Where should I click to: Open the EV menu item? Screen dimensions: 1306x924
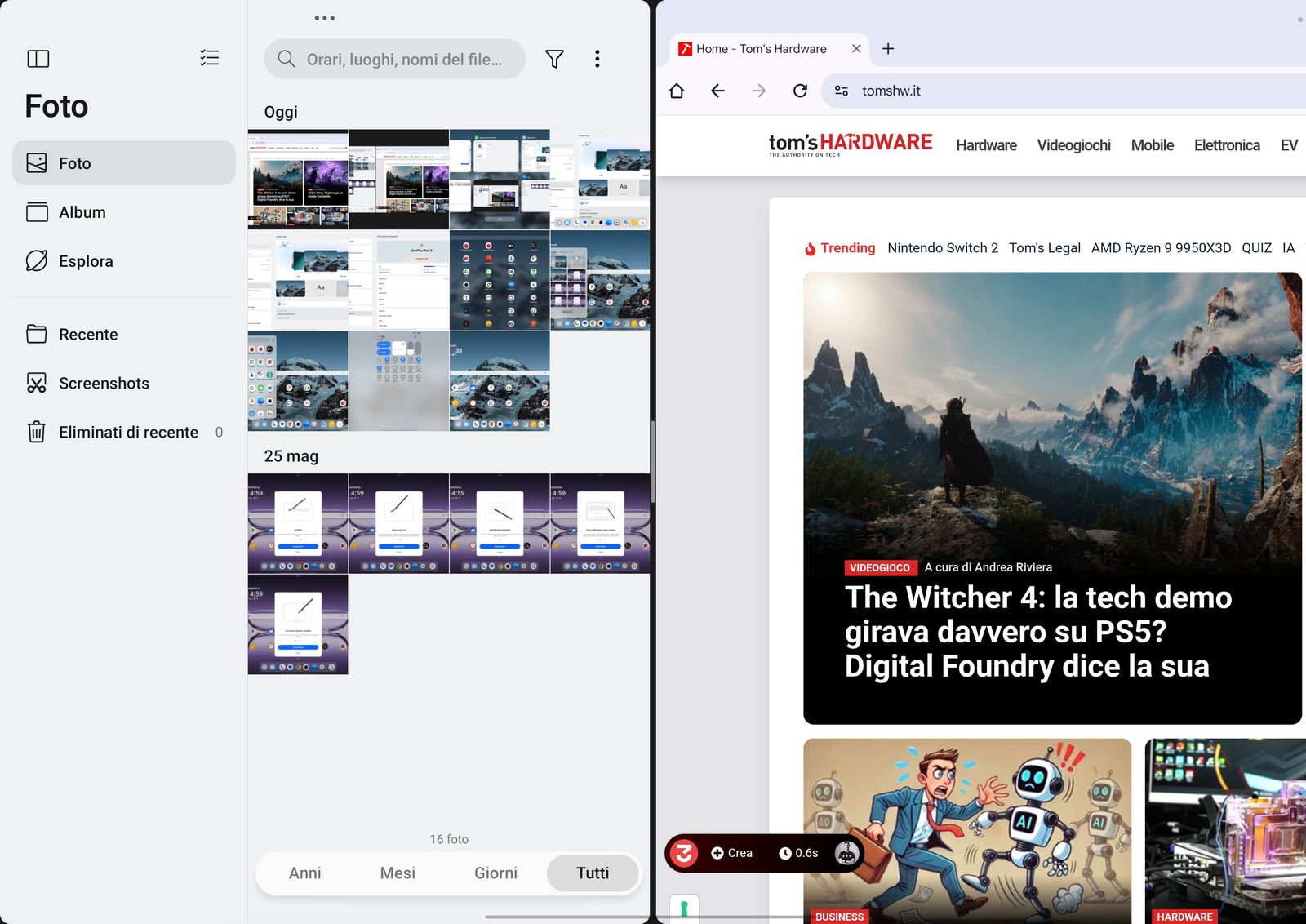click(x=1289, y=145)
